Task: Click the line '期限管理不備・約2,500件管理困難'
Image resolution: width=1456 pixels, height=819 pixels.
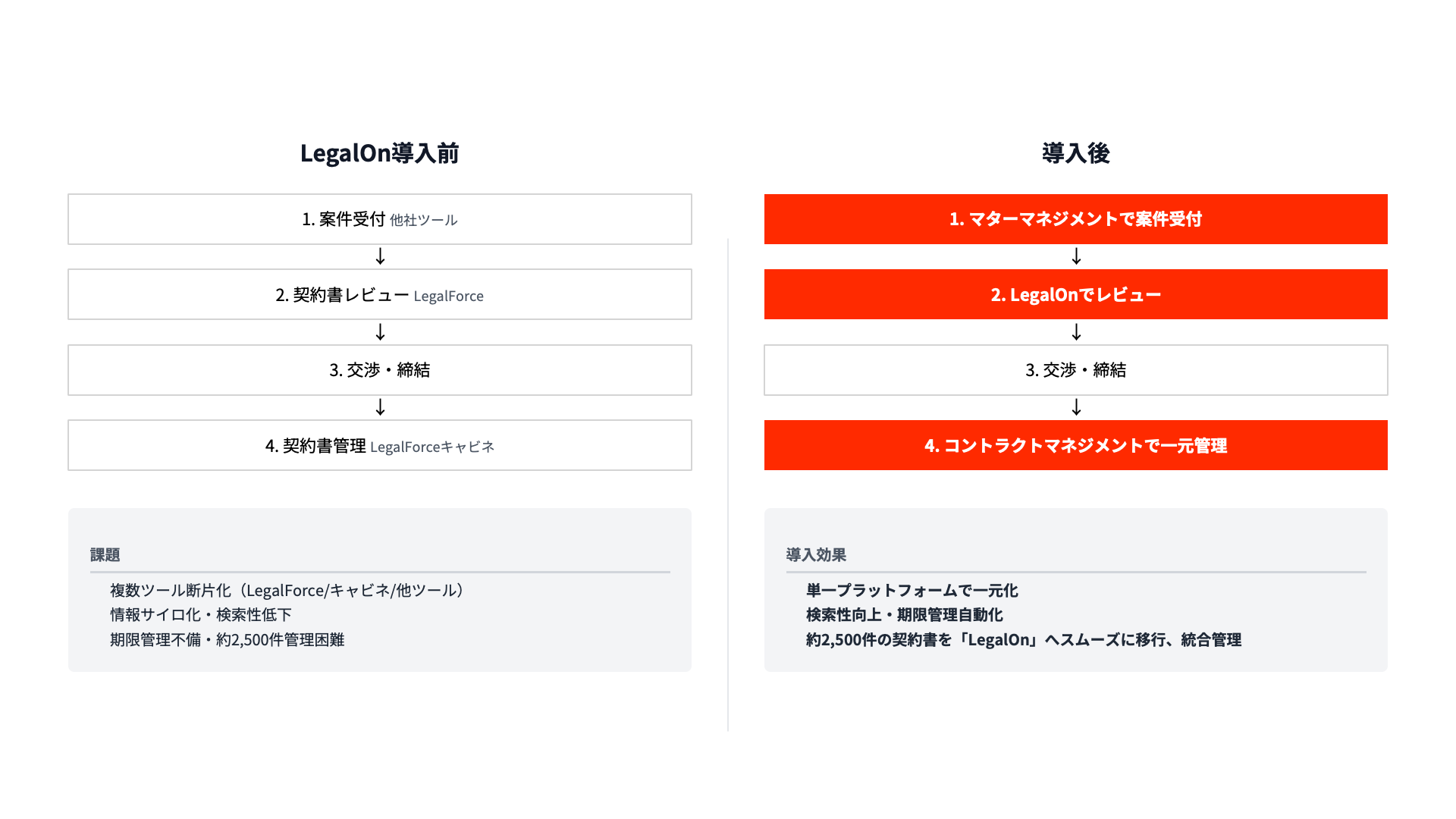Action: (227, 640)
